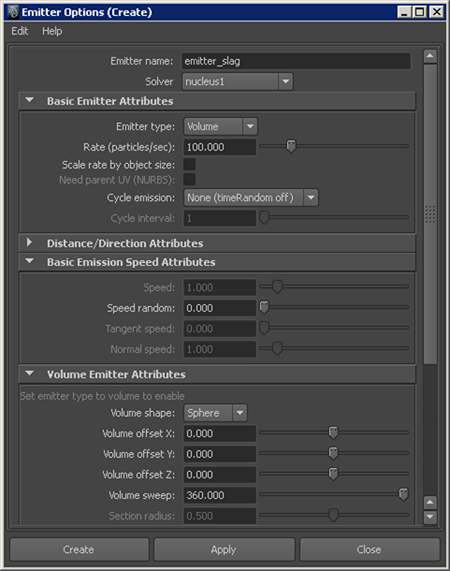The width and height of the screenshot is (450, 571).
Task: Click the Rate particles/sec slider handle
Action: coord(291,146)
